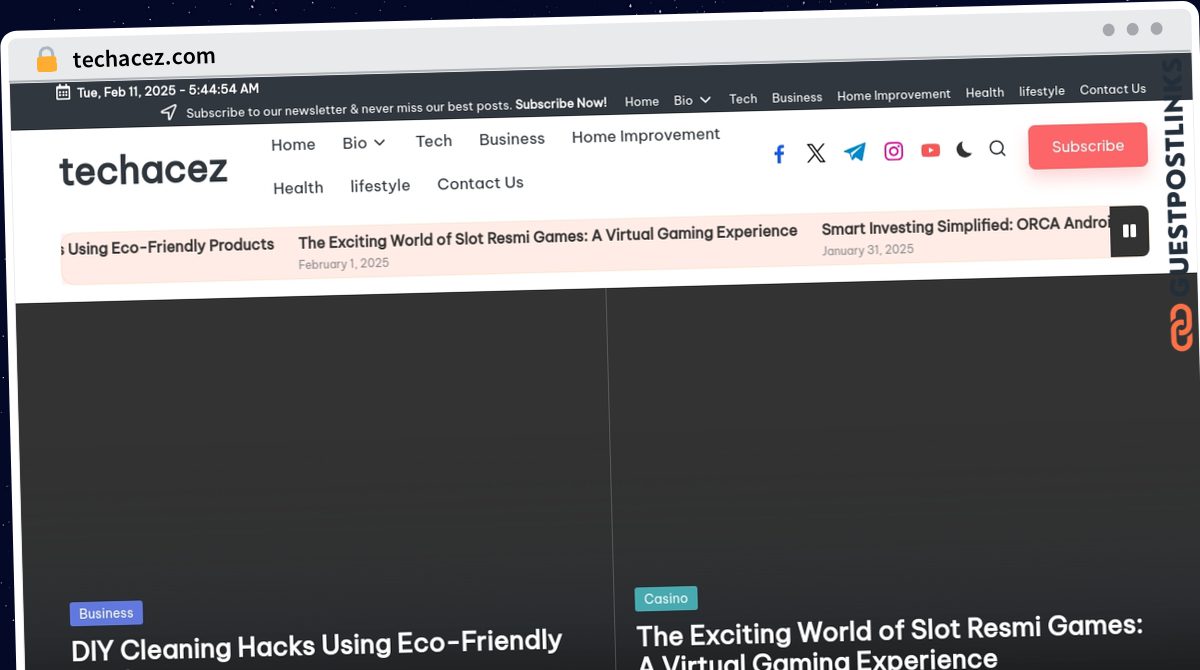Select Contact Us in the main navigation

pos(480,183)
